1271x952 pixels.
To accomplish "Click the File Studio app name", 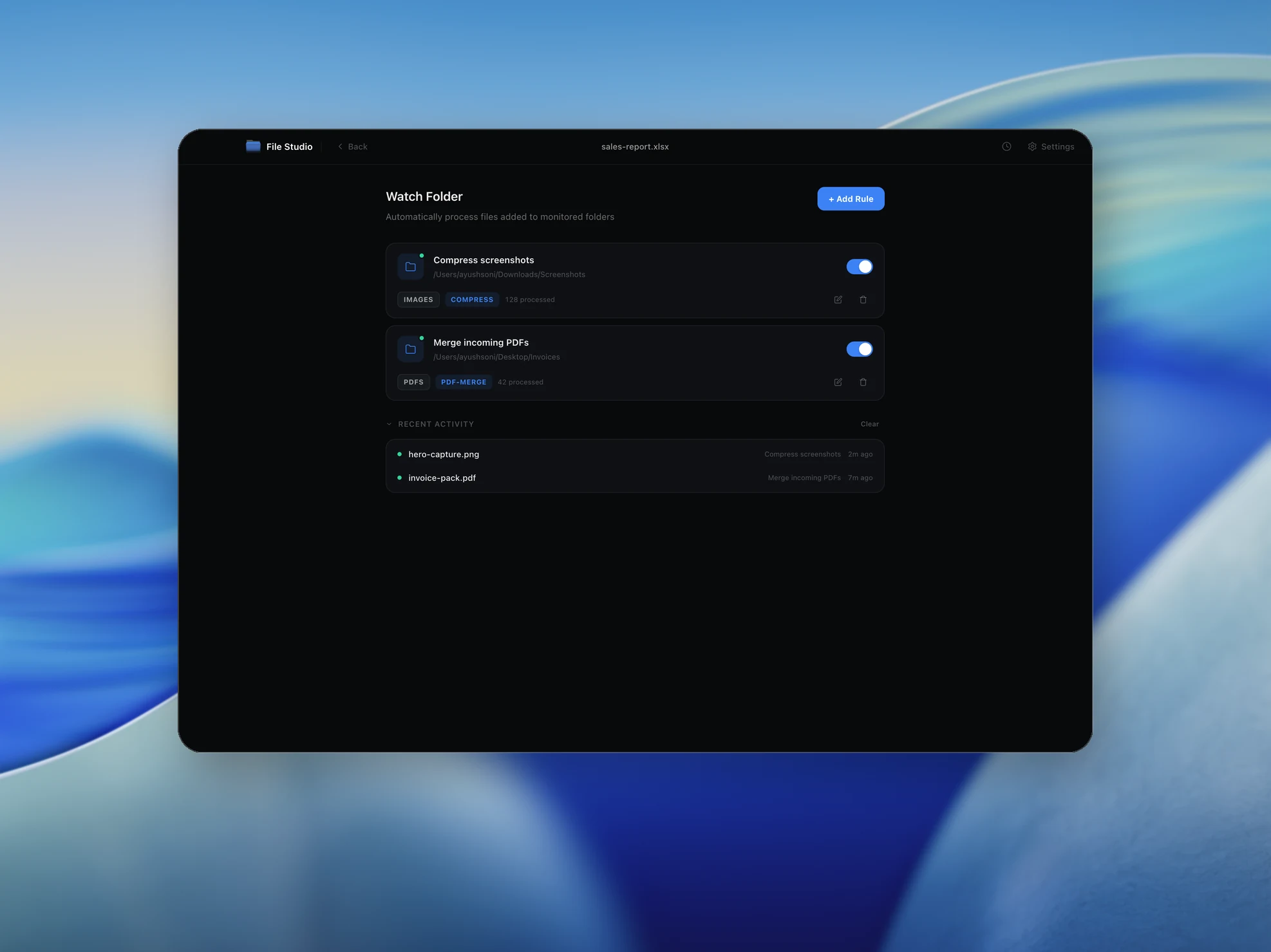I will (289, 147).
